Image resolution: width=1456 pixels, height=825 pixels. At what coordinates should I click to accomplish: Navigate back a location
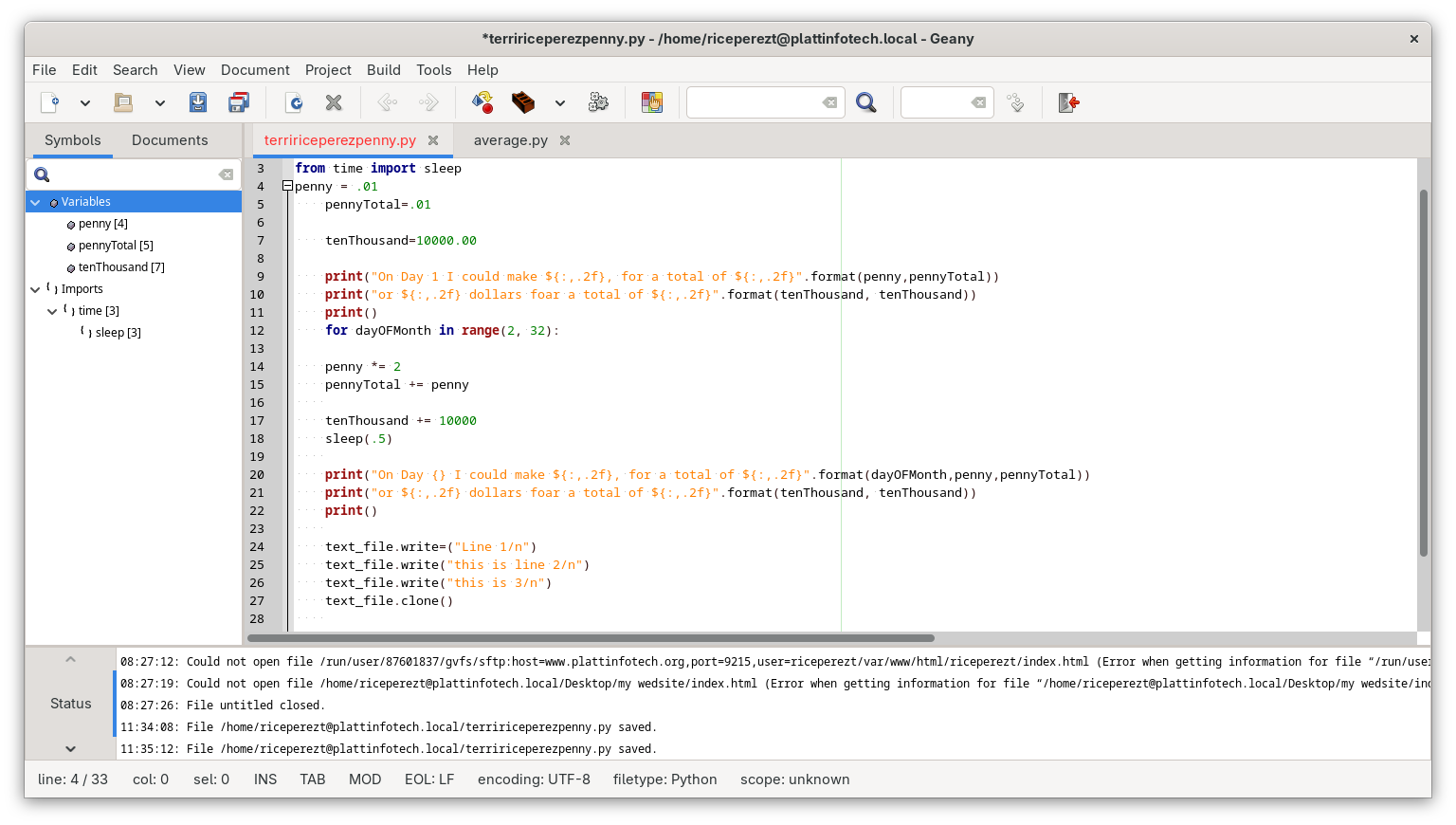pyautogui.click(x=388, y=102)
